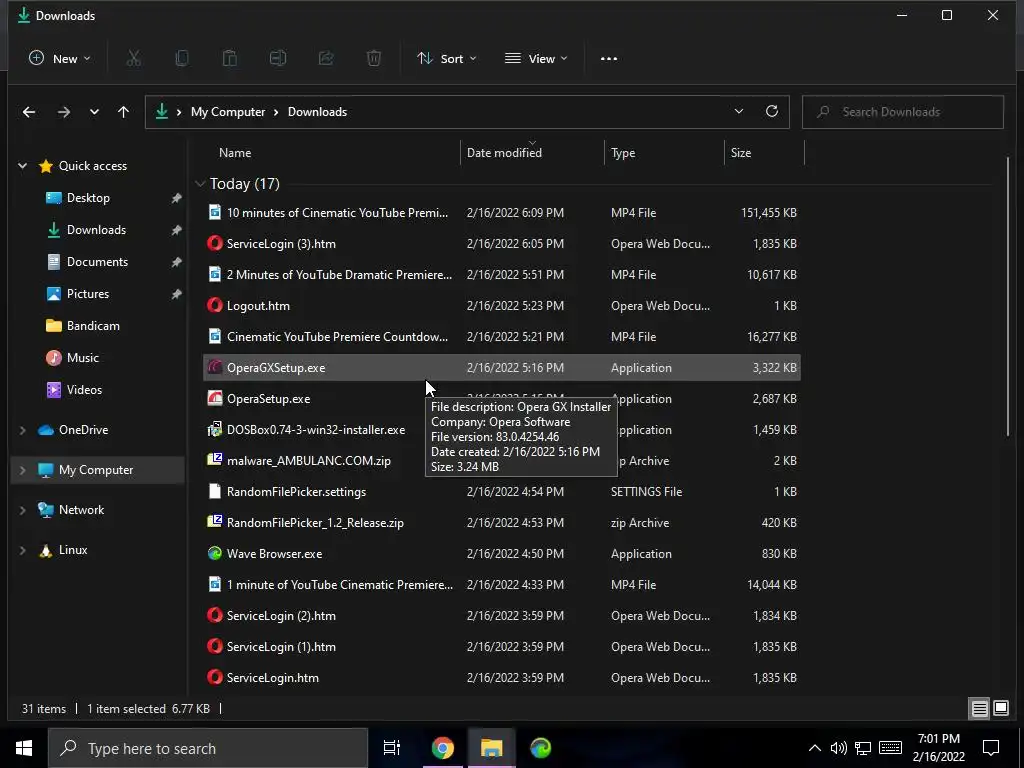This screenshot has width=1024, height=768.
Task: Open the volume control in system tray
Action: click(x=839, y=748)
